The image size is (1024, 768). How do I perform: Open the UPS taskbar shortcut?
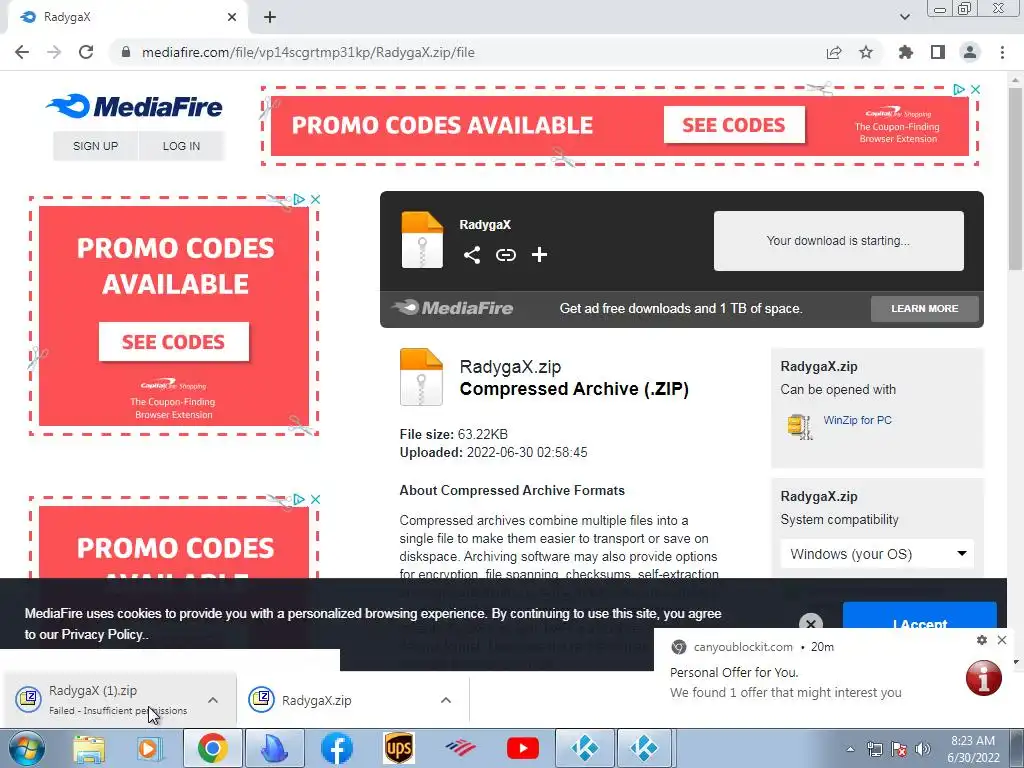398,748
